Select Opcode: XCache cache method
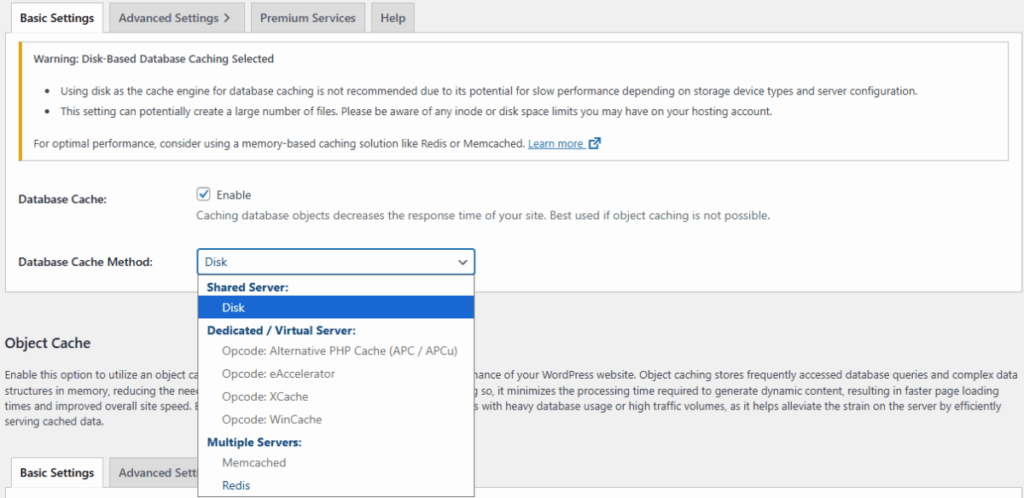 tap(264, 397)
